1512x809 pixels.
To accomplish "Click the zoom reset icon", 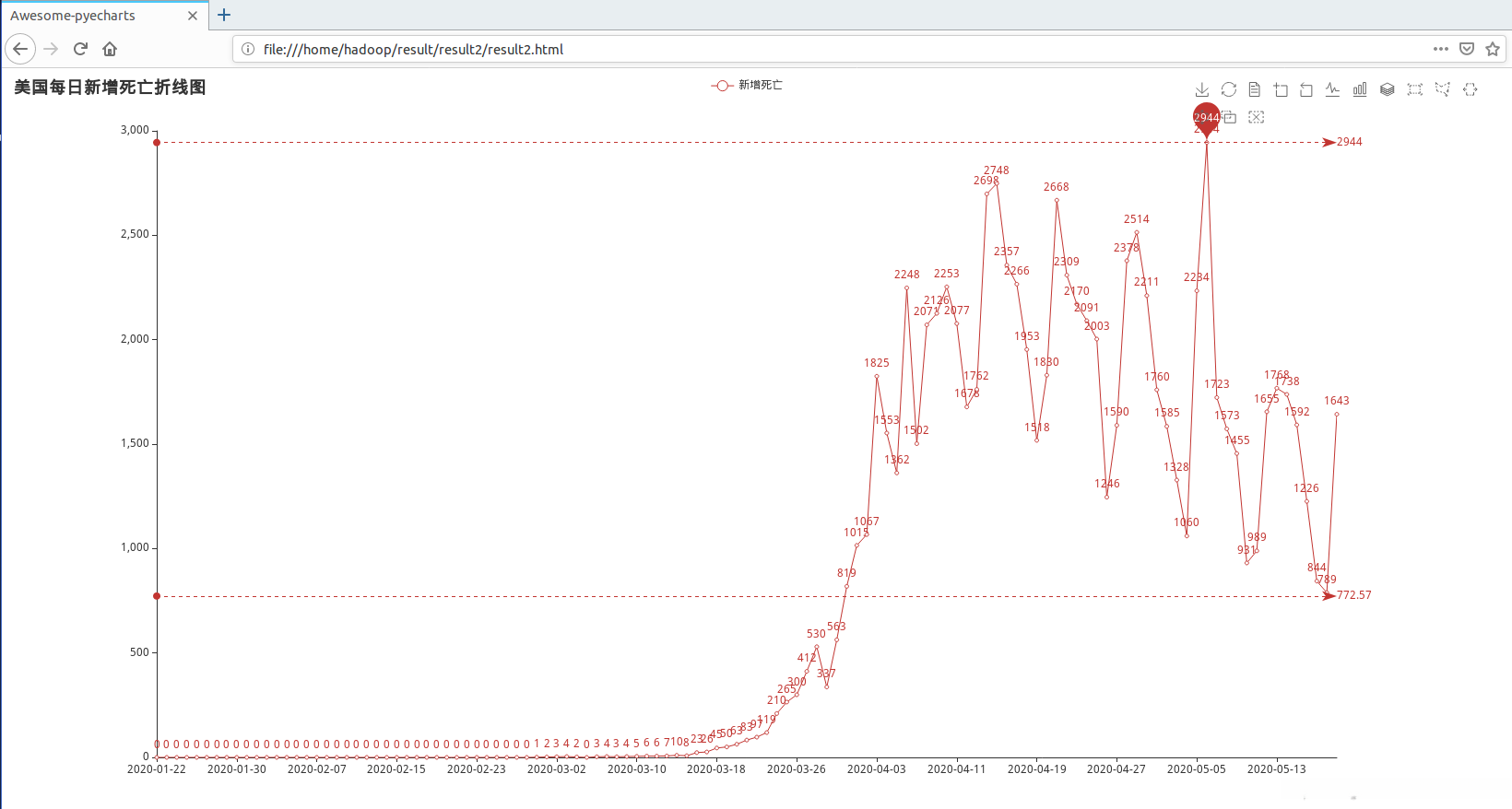I will [x=1306, y=89].
